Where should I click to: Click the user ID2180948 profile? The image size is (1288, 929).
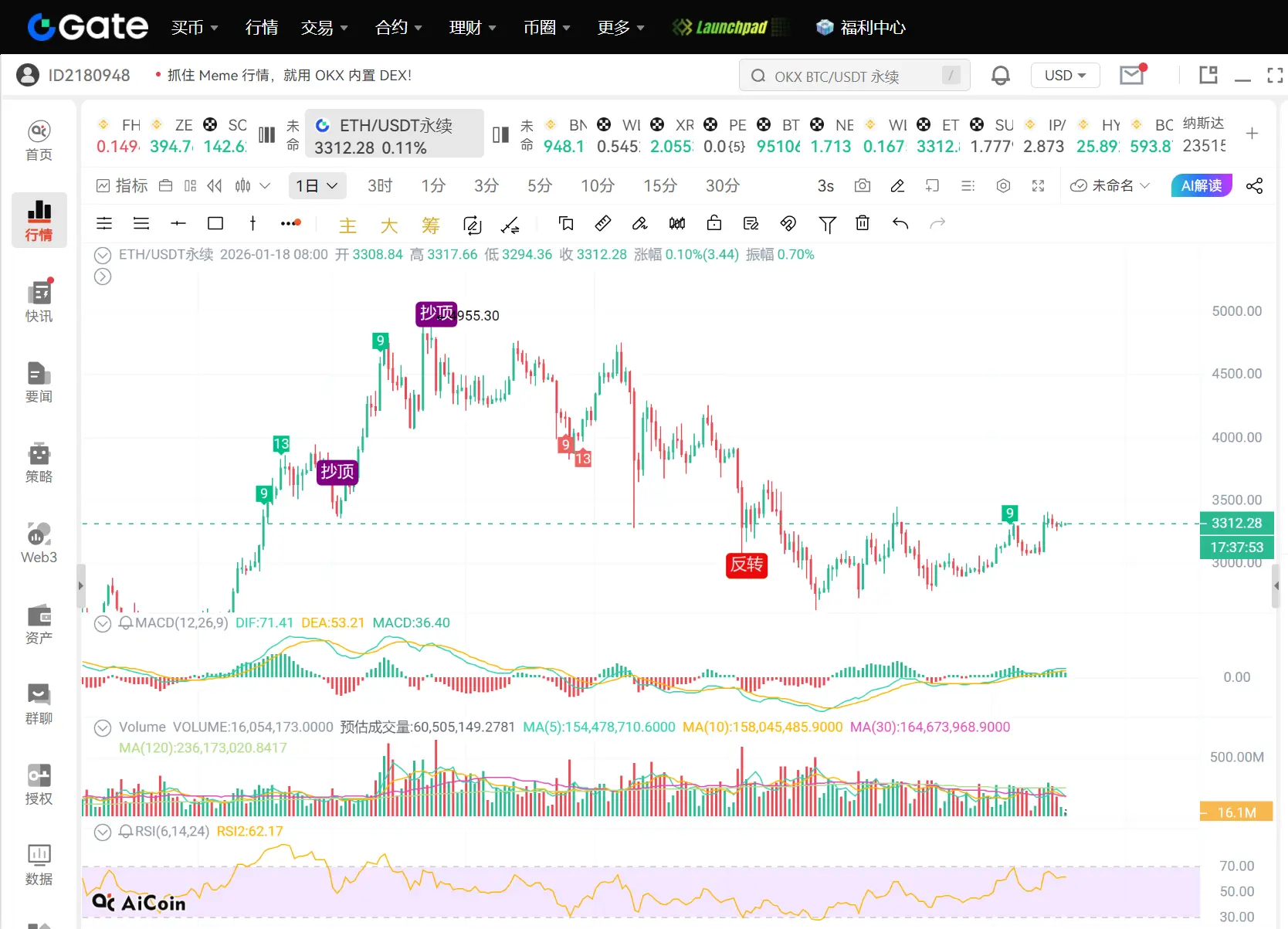point(73,75)
